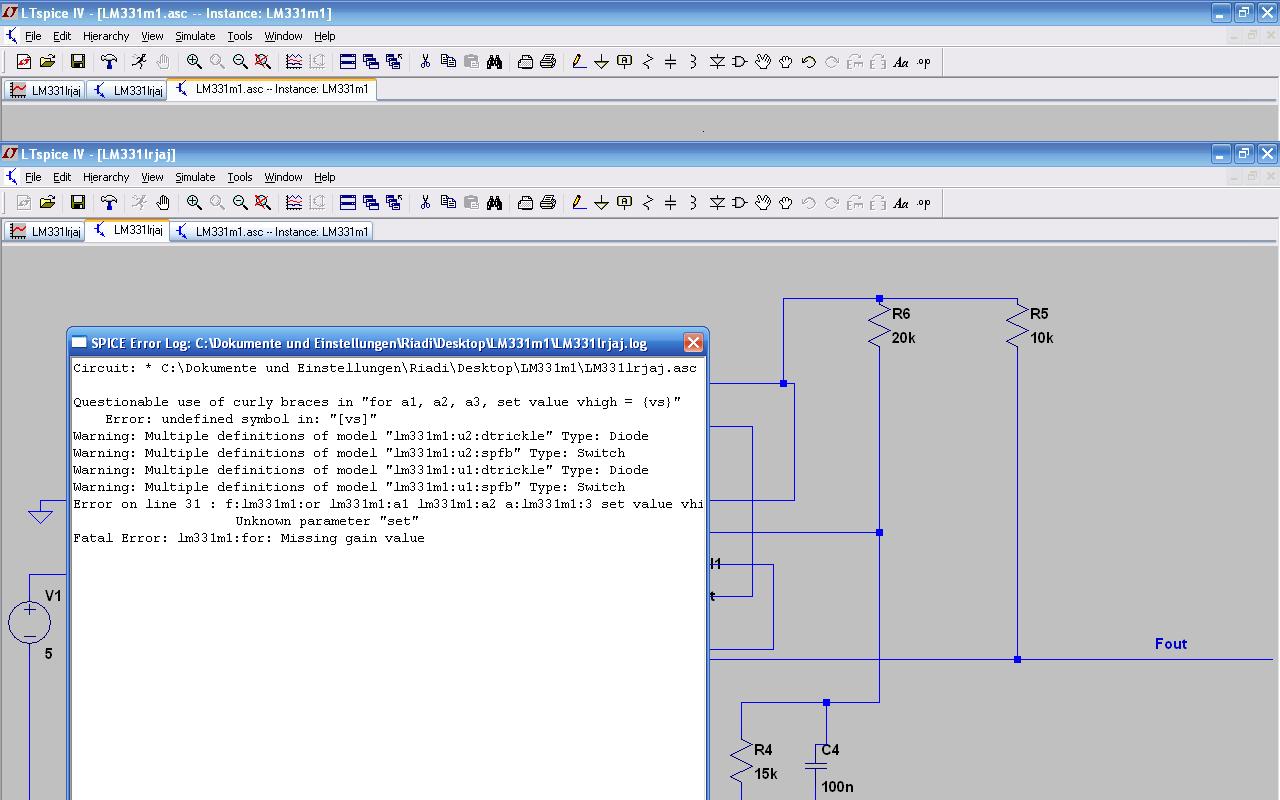1280x800 pixels.
Task: Click Cascade Windows icon in LM331lrjaj window toolbar
Action: point(371,202)
